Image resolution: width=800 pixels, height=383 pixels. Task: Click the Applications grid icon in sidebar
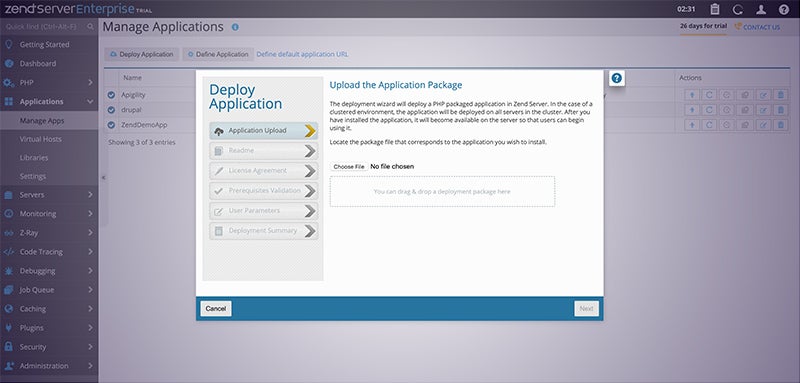(x=9, y=101)
